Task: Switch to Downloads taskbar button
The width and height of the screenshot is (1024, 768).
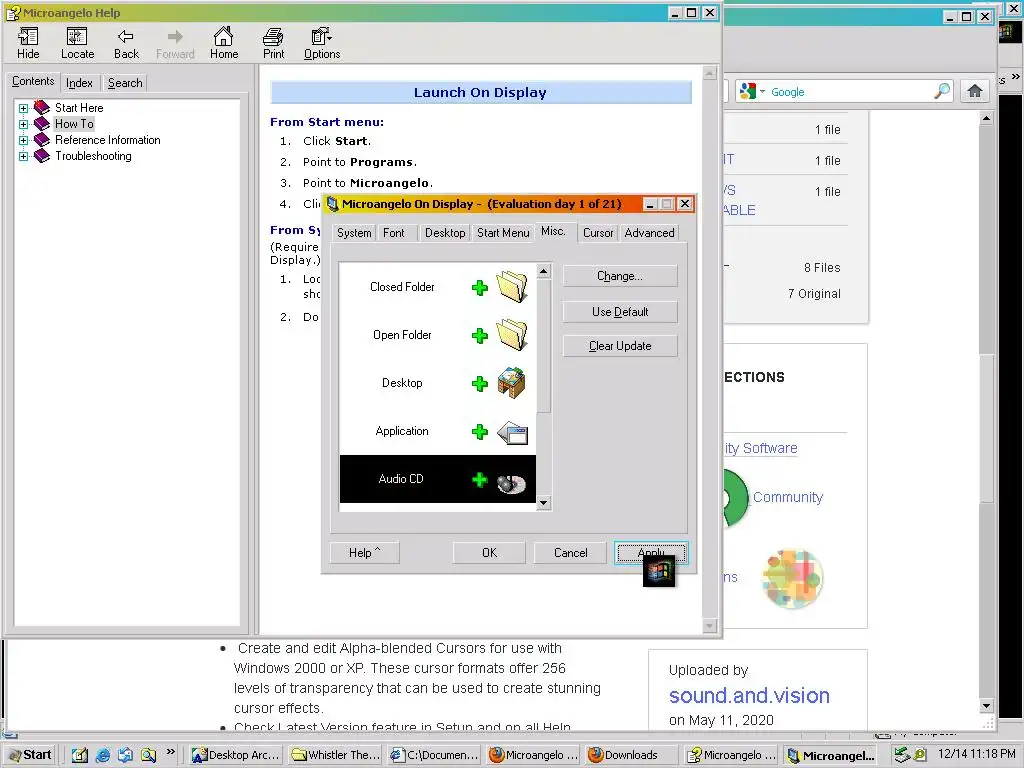Action: click(x=630, y=755)
